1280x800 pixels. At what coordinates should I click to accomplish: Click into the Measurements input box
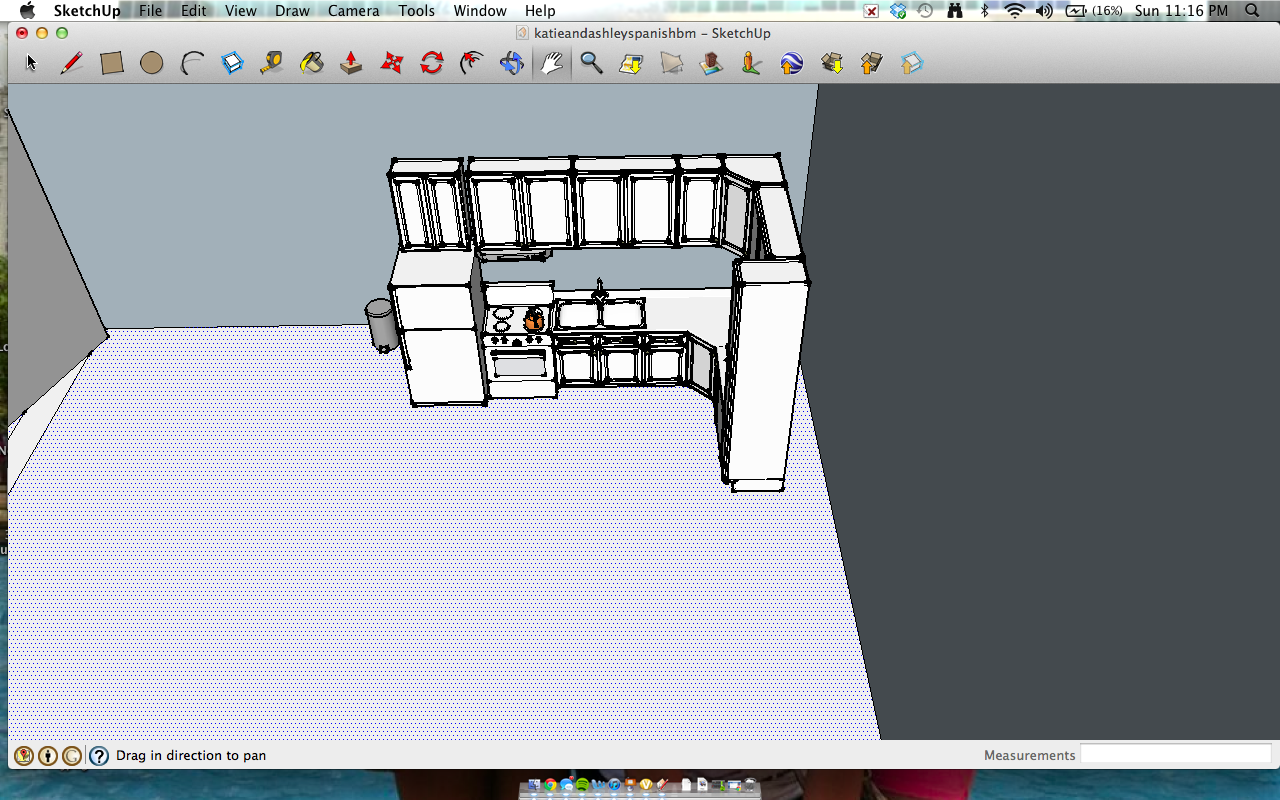pyautogui.click(x=1175, y=755)
